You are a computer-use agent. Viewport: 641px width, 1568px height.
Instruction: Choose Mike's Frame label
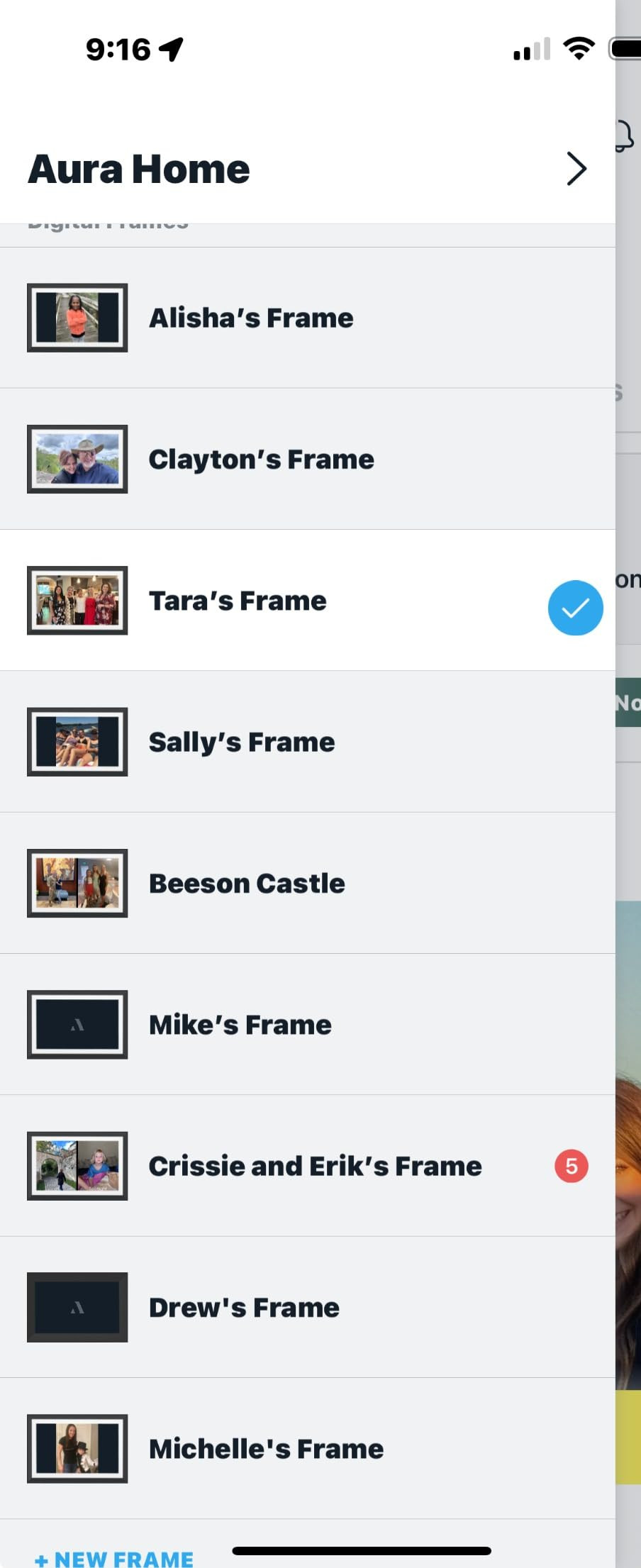[x=240, y=1025]
